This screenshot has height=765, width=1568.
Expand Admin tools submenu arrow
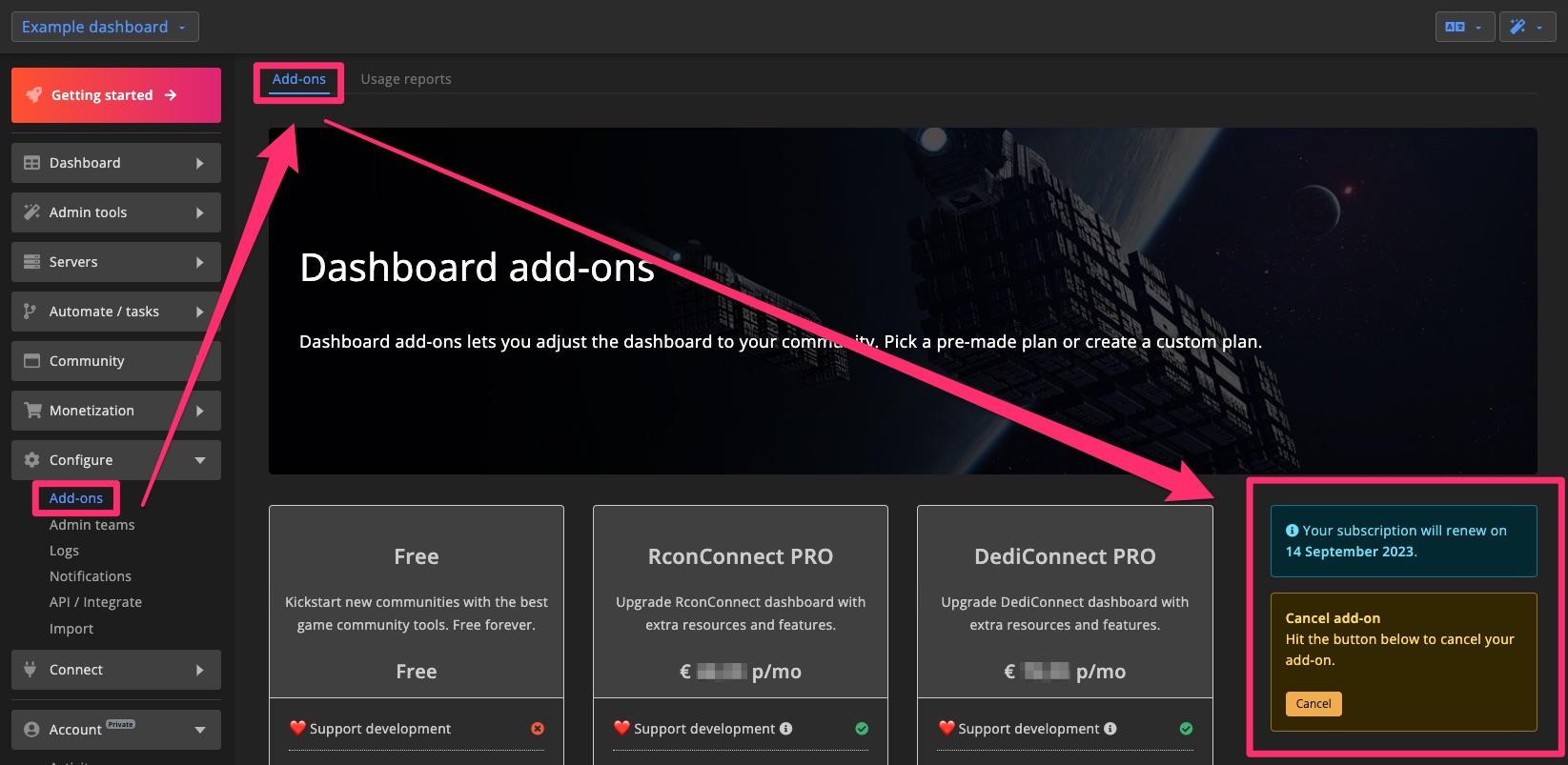pos(199,212)
